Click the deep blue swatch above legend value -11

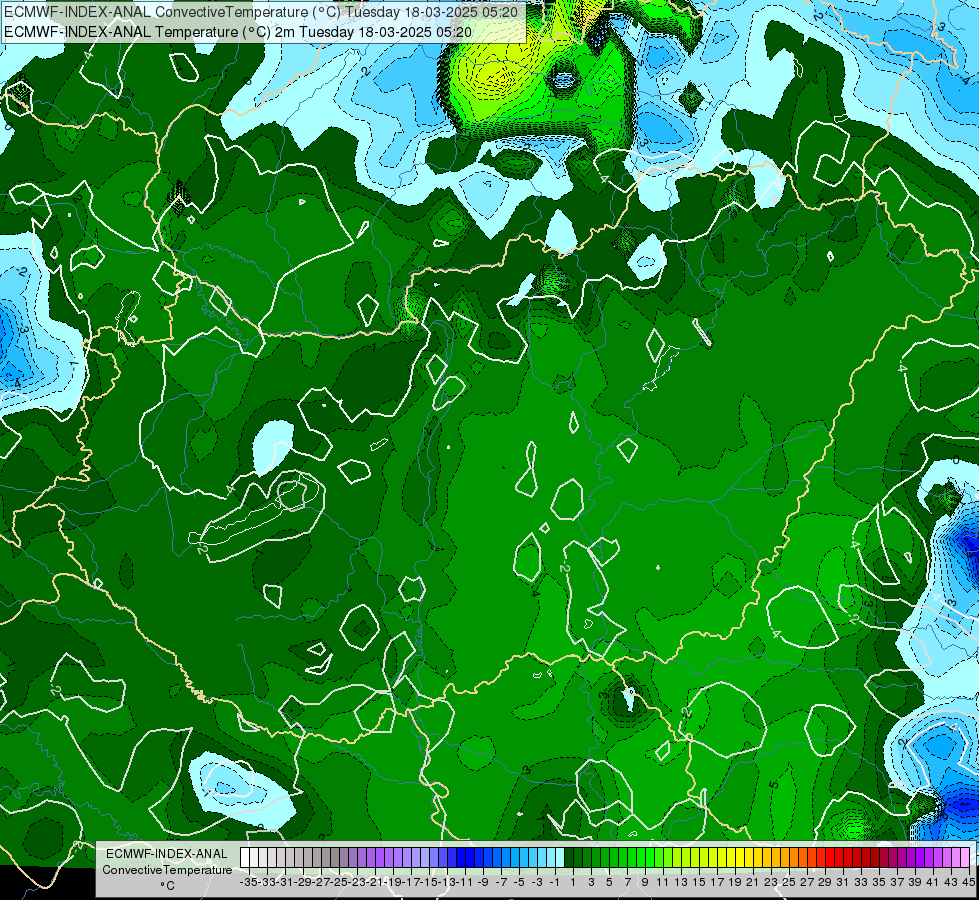(x=461, y=858)
